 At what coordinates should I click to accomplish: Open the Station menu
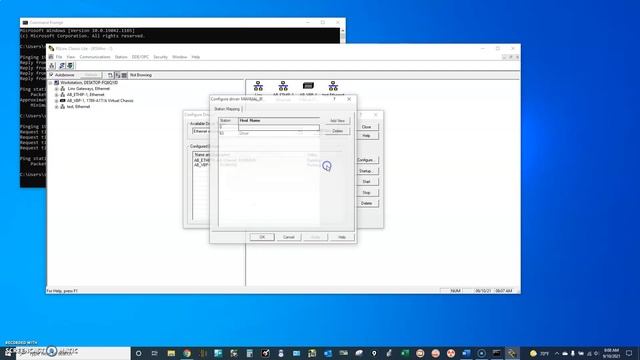(x=121, y=57)
